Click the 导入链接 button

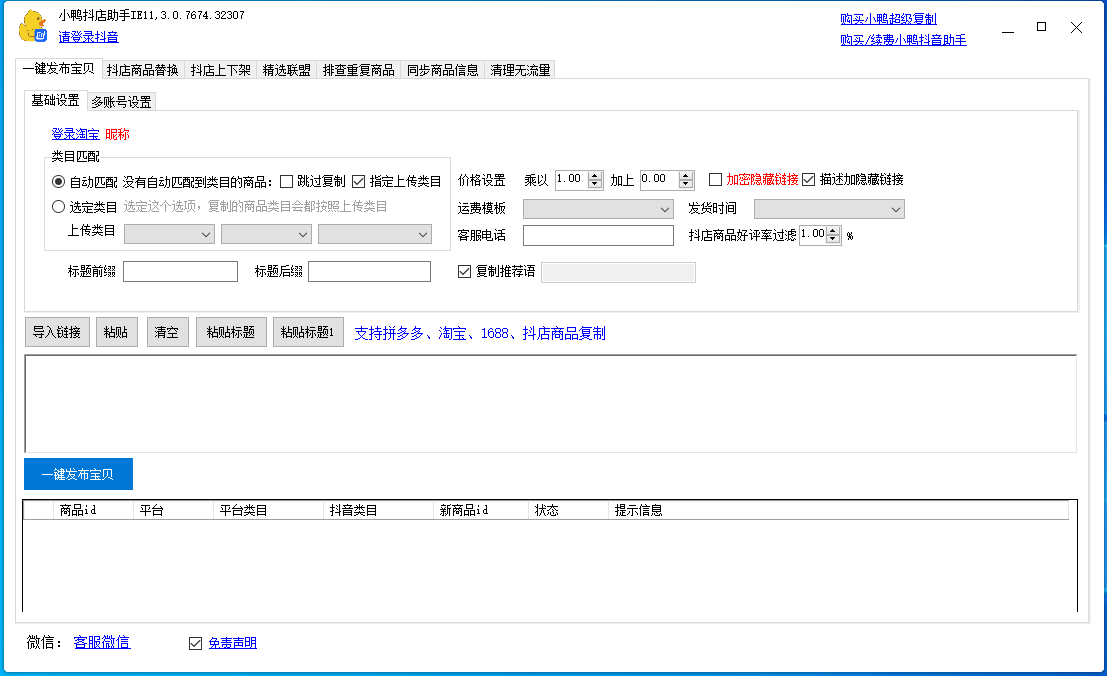coord(57,332)
